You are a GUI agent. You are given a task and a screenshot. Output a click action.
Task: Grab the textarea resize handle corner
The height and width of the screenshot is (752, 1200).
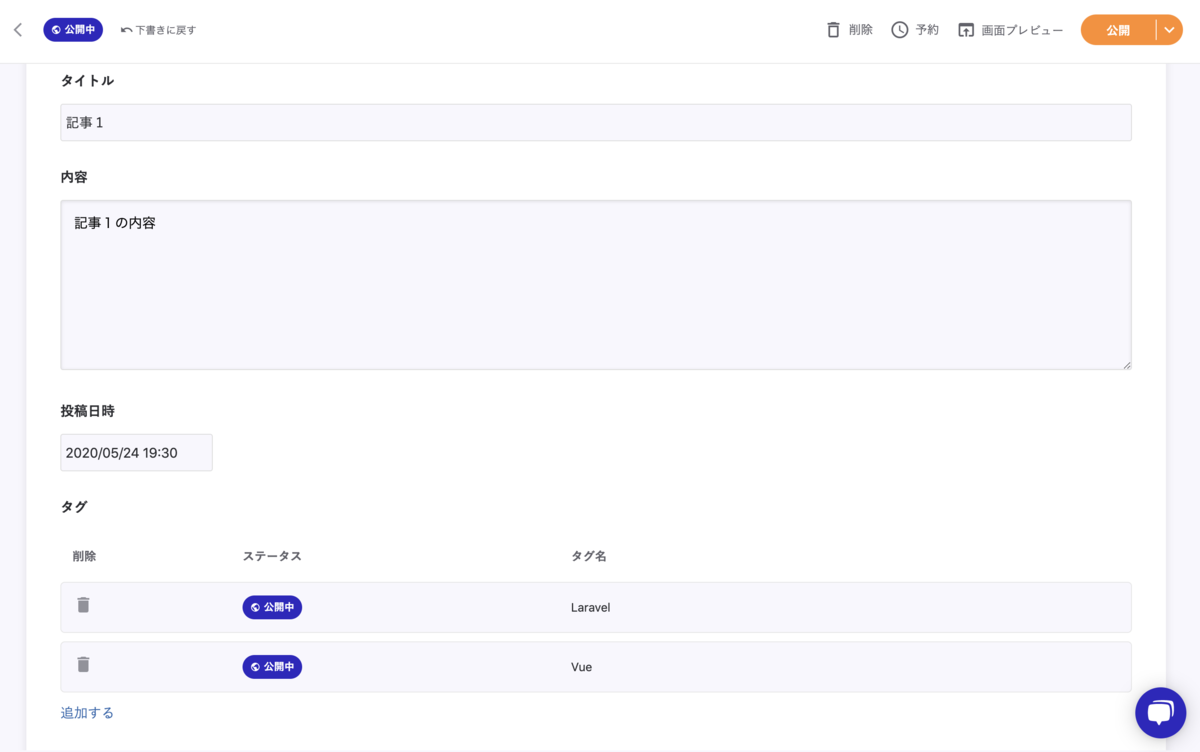[1126, 364]
